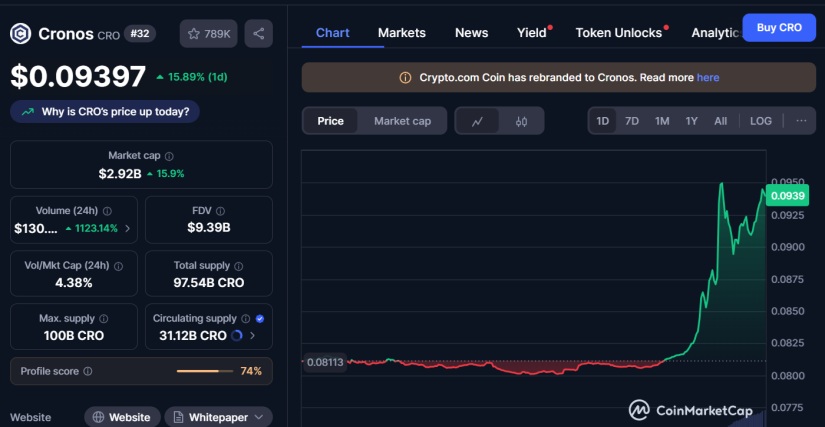Follow the 'here' rebrand link
The height and width of the screenshot is (427, 825).
click(707, 77)
